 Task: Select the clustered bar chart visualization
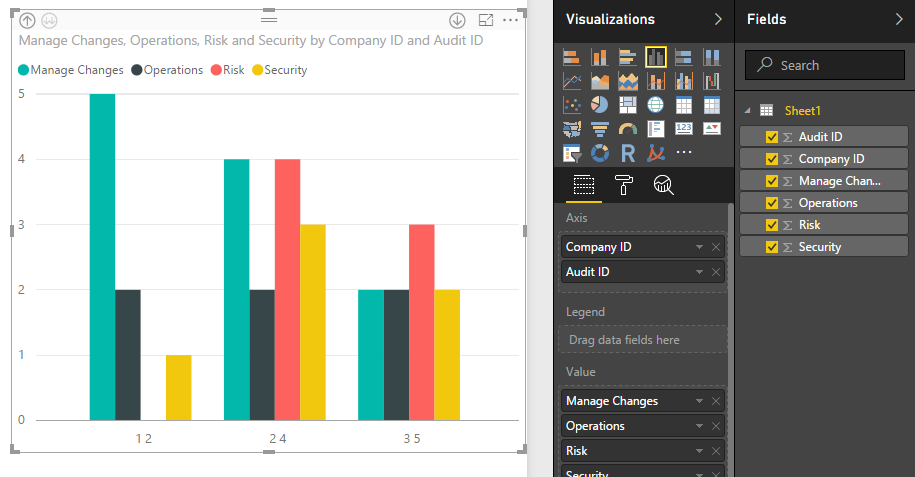pos(627,57)
